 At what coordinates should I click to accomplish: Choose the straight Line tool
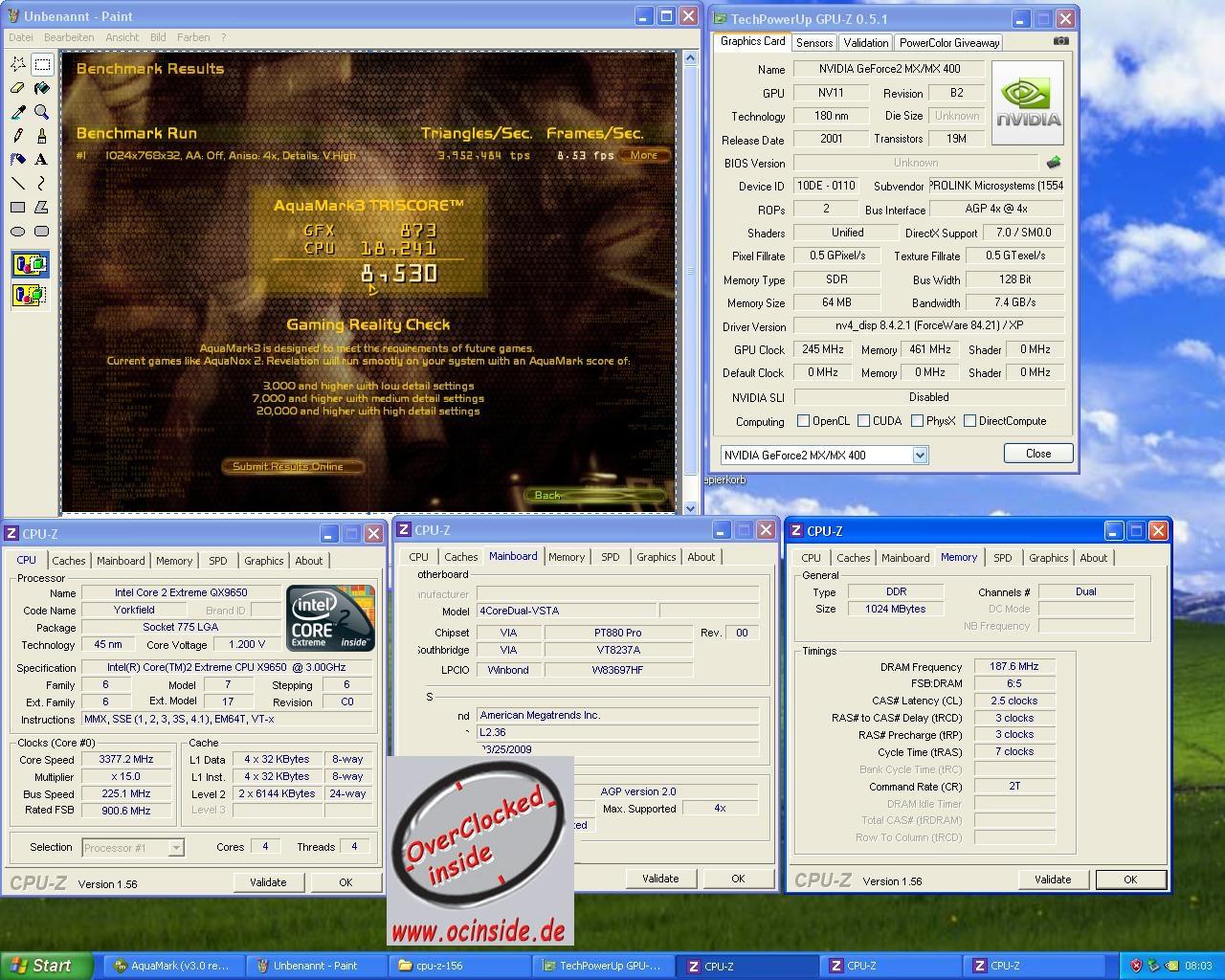pyautogui.click(x=18, y=183)
